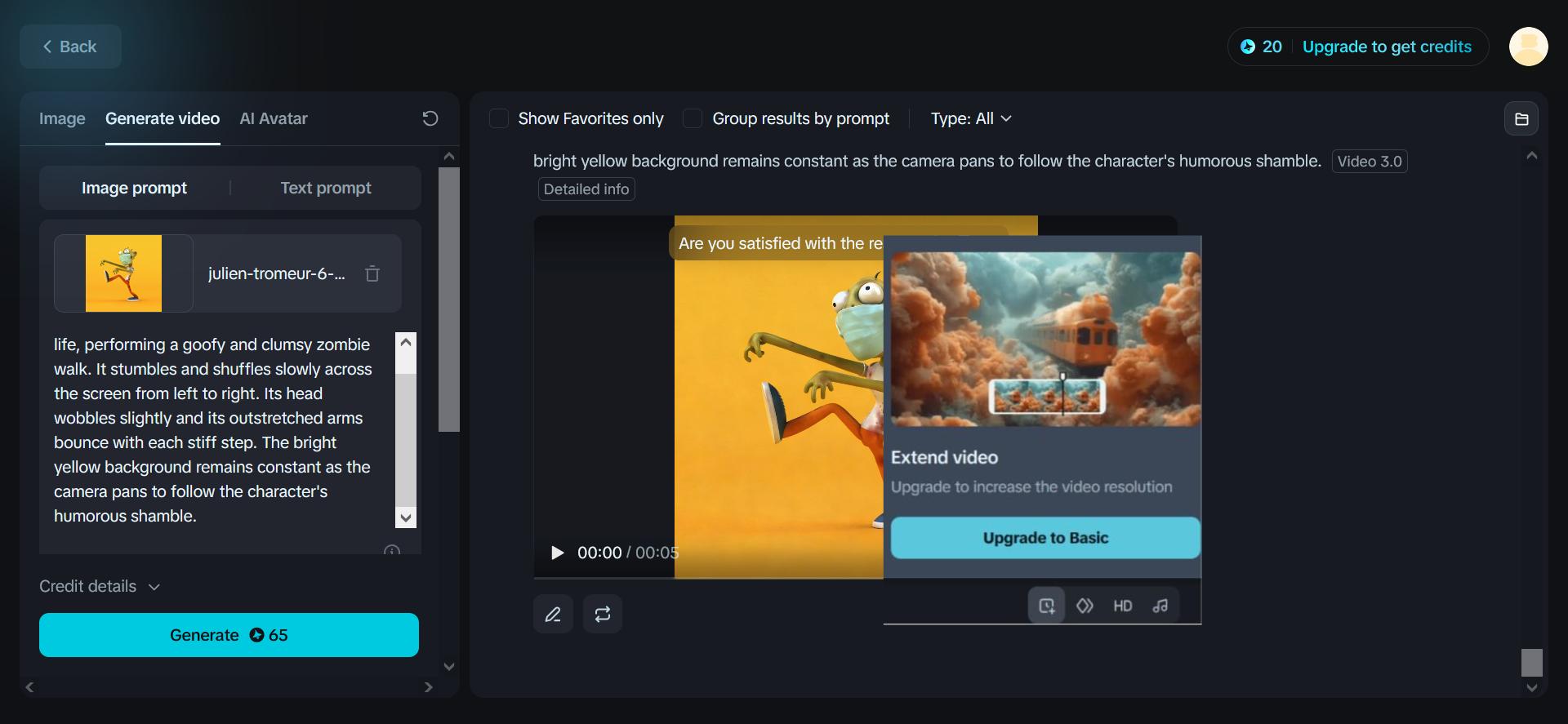Click the regenerate loop icon below video

tap(603, 614)
